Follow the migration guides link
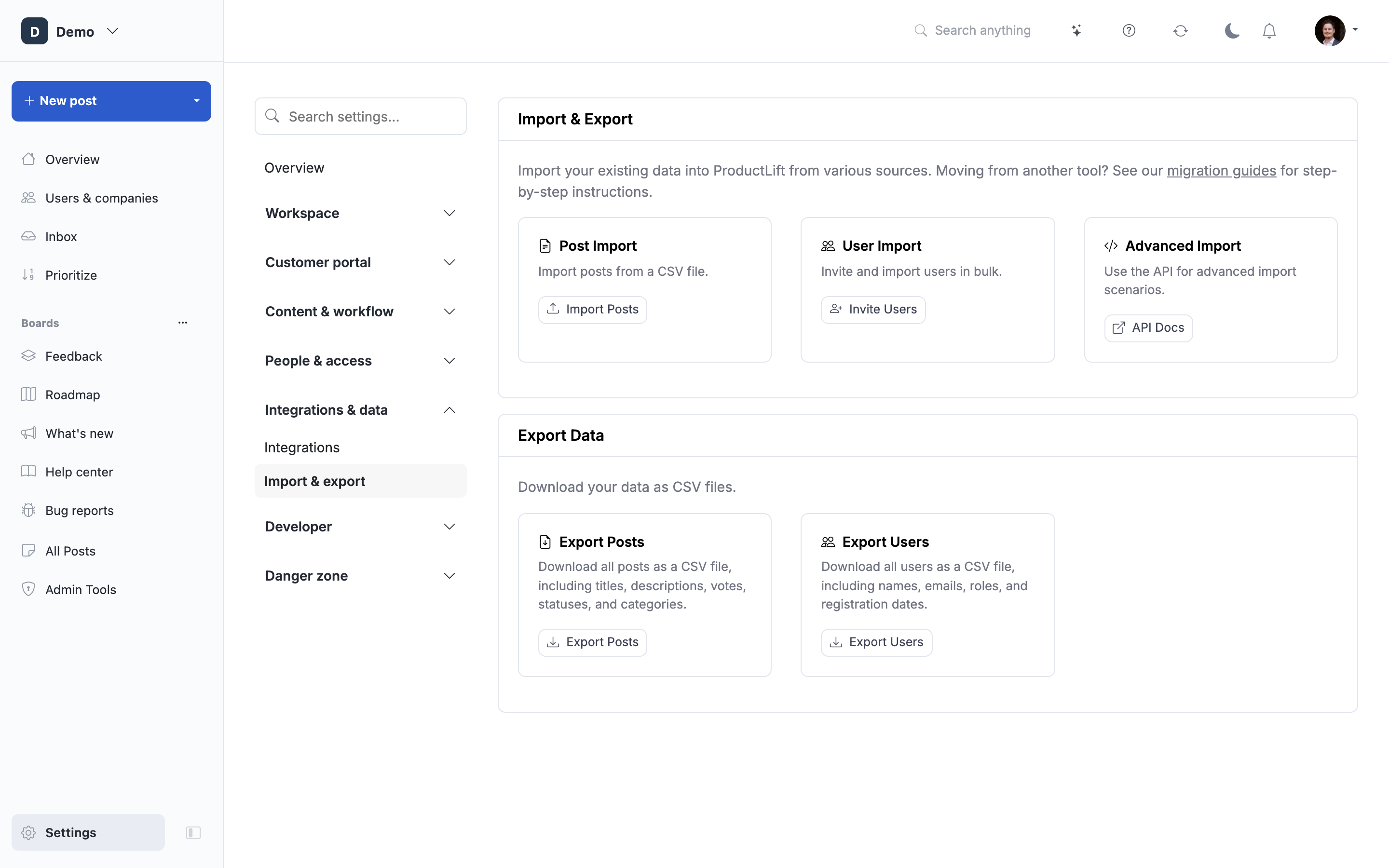The height and width of the screenshot is (868, 1389). [1221, 171]
